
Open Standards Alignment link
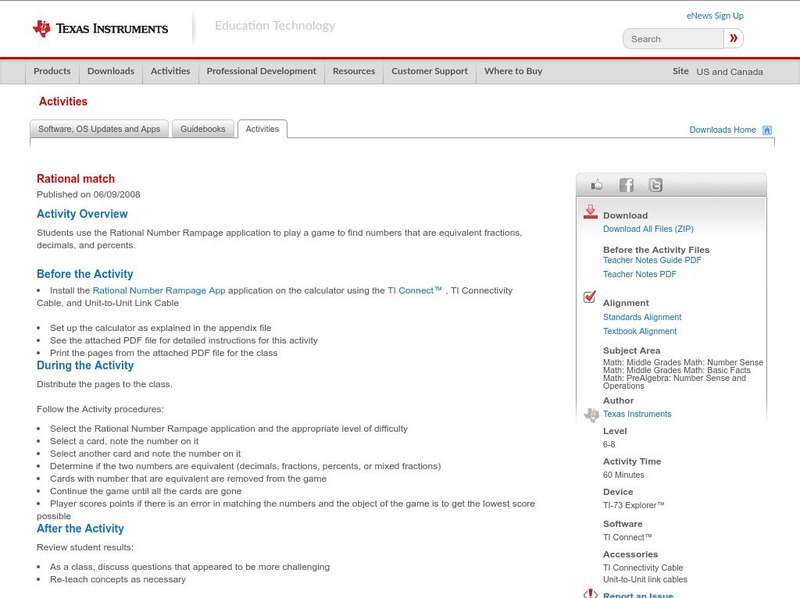642,317
